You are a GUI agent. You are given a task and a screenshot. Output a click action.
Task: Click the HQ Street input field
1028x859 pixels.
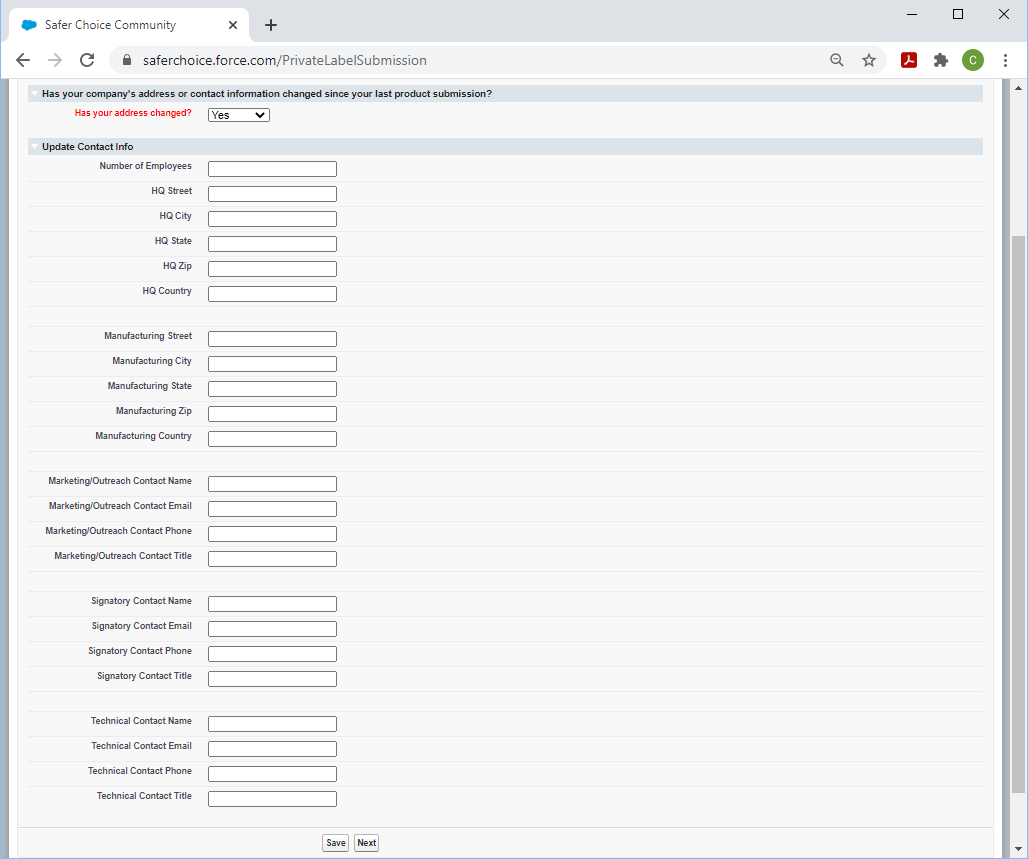pyautogui.click(x=272, y=194)
